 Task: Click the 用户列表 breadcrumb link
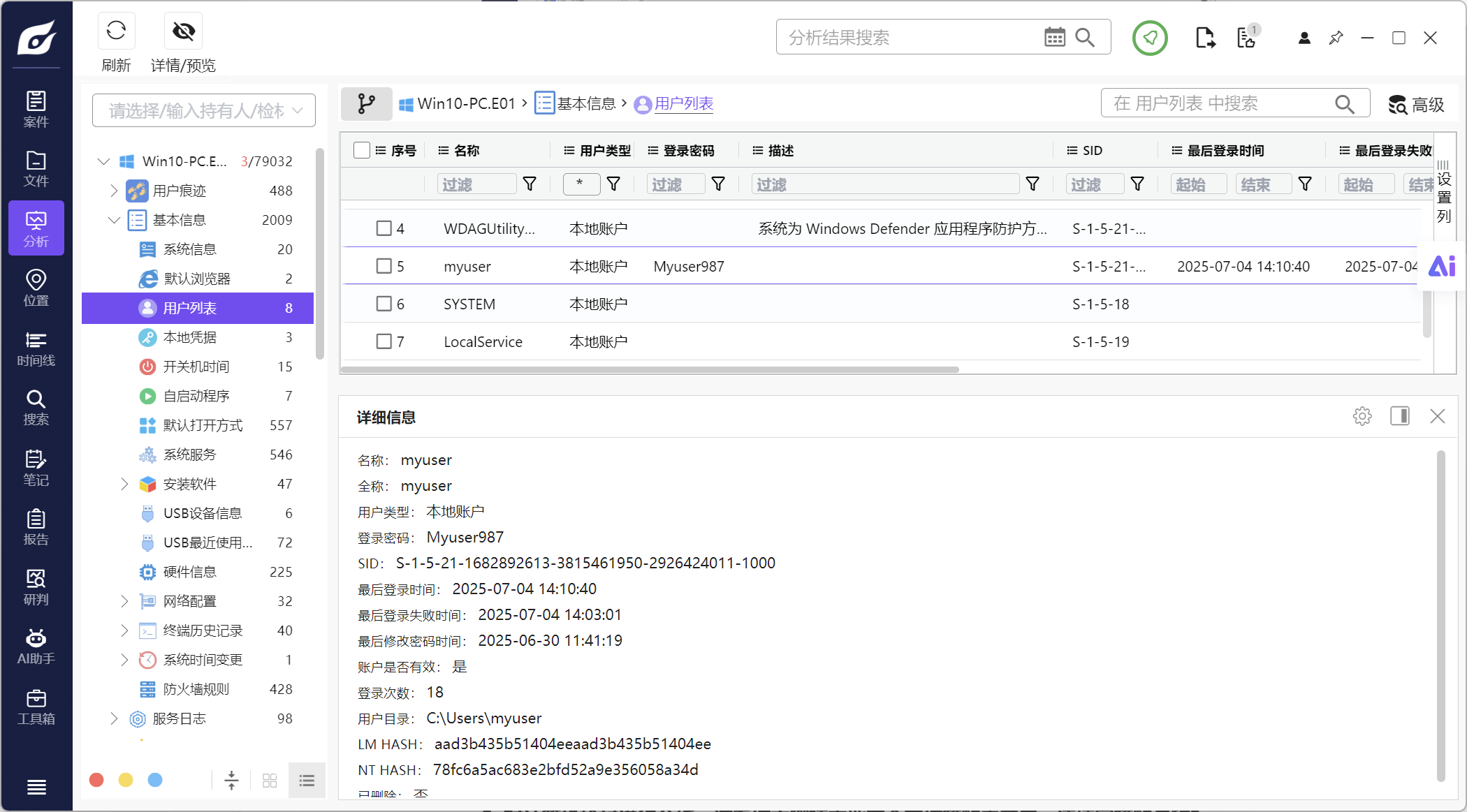[x=674, y=104]
